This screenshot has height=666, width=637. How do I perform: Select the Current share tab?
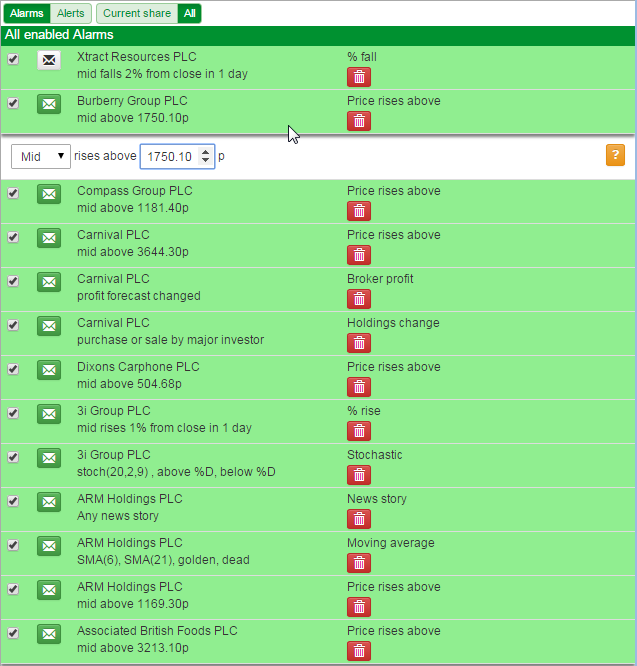tap(136, 13)
